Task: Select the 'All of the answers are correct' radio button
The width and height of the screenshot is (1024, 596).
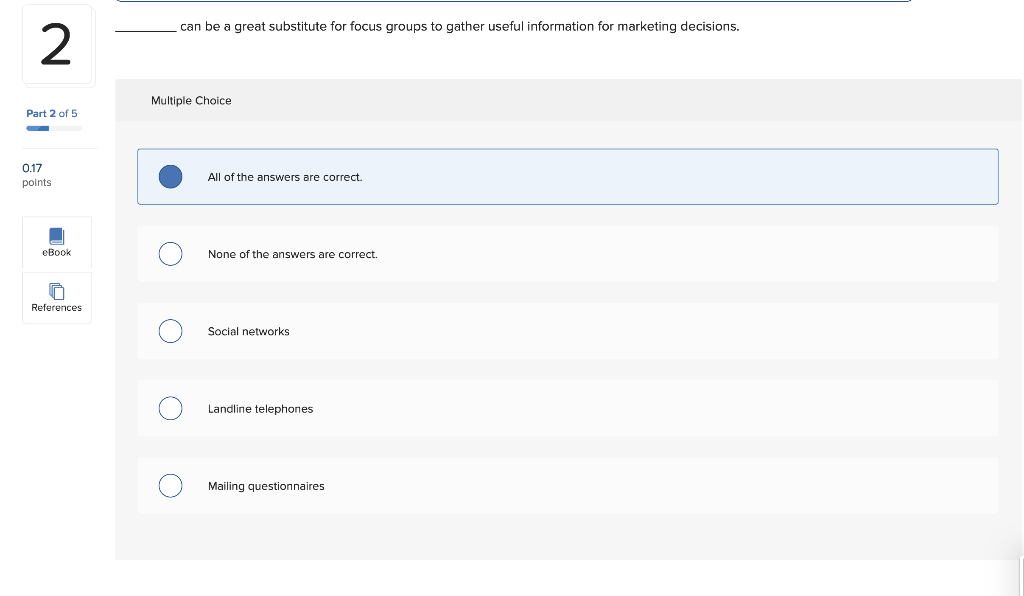Action: click(x=171, y=177)
